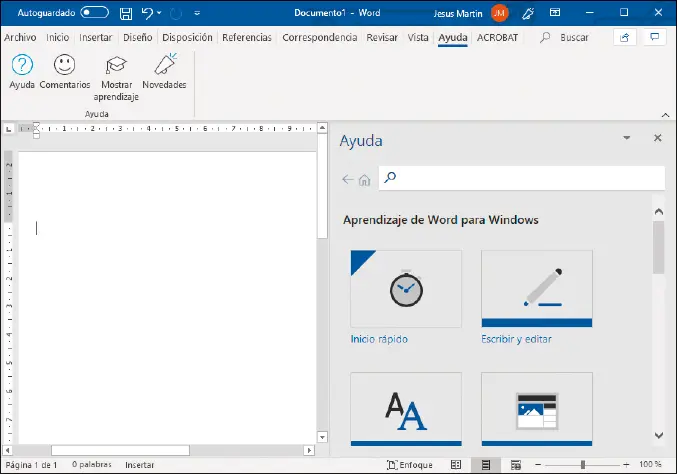Open the Inicio rápido help link
This screenshot has height=474, width=677.
(x=379, y=339)
